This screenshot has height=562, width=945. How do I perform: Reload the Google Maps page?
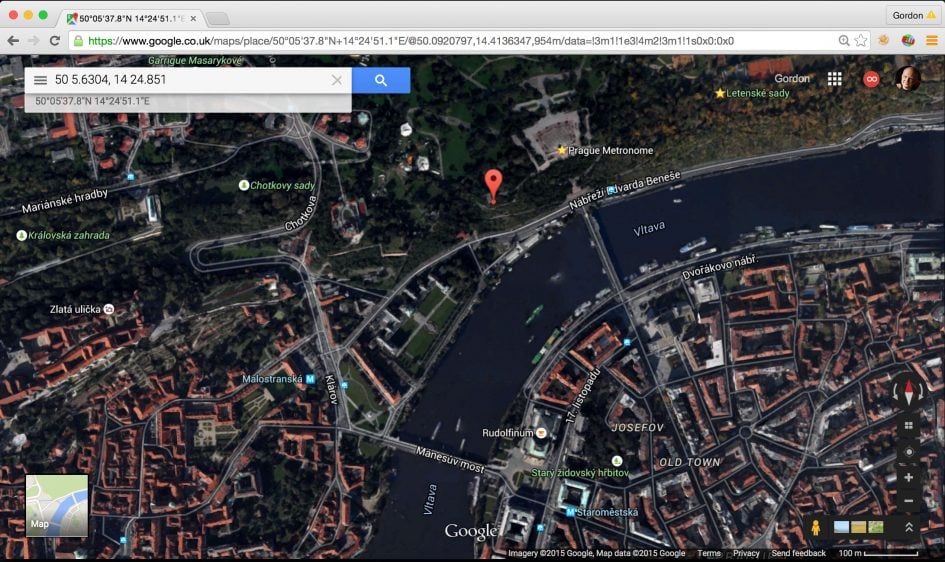(55, 41)
